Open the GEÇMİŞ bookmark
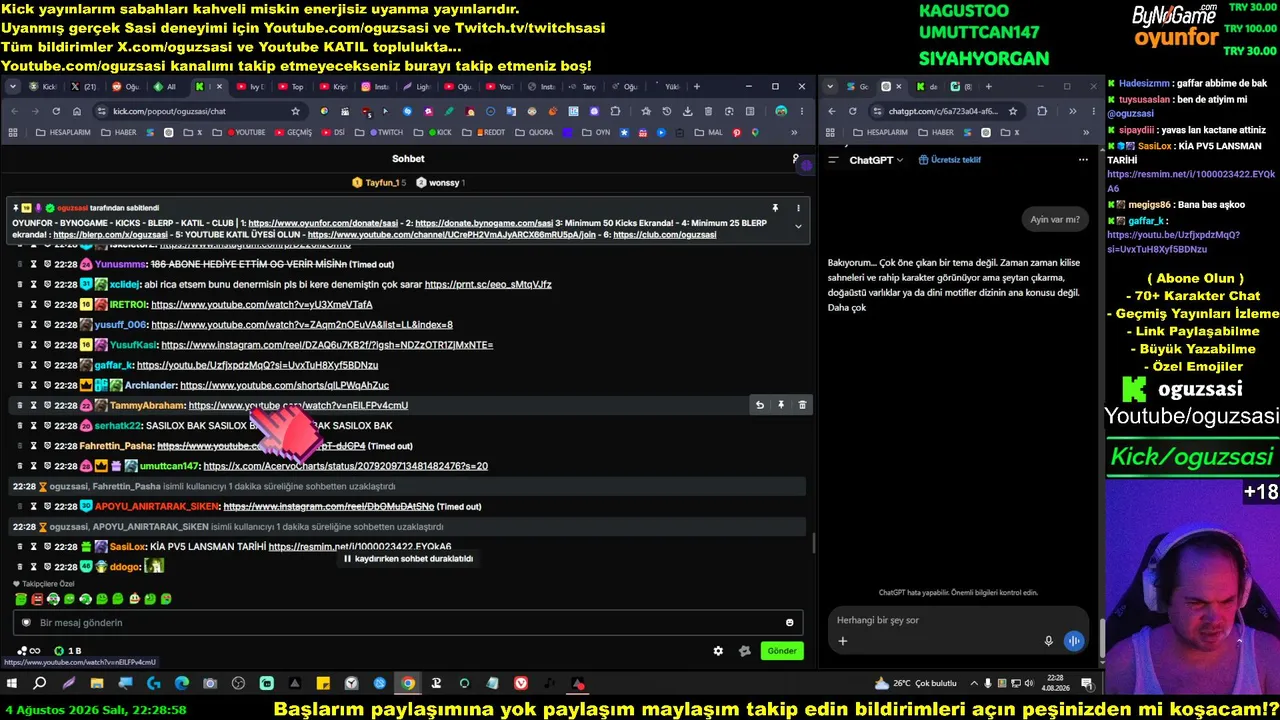Image resolution: width=1280 pixels, height=720 pixels. pos(293,132)
